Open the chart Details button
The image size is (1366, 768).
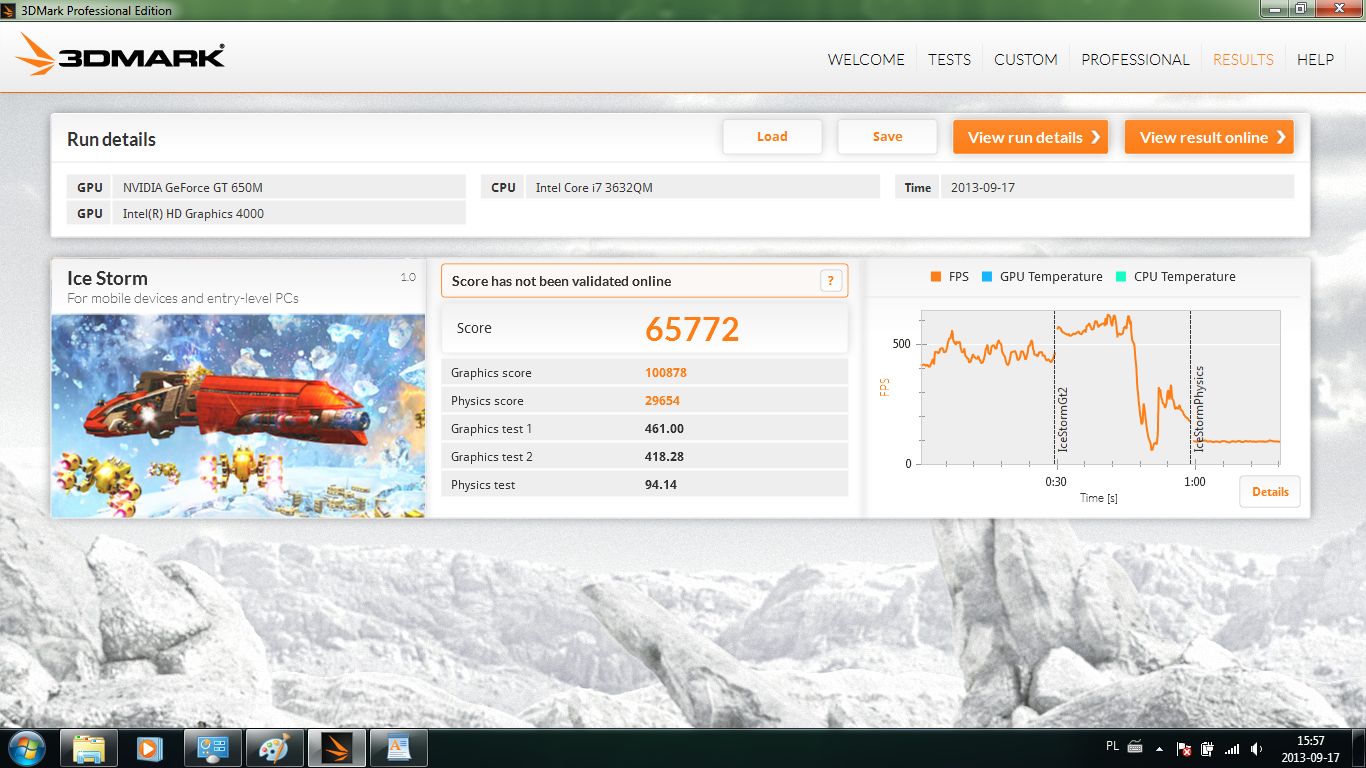click(1270, 491)
